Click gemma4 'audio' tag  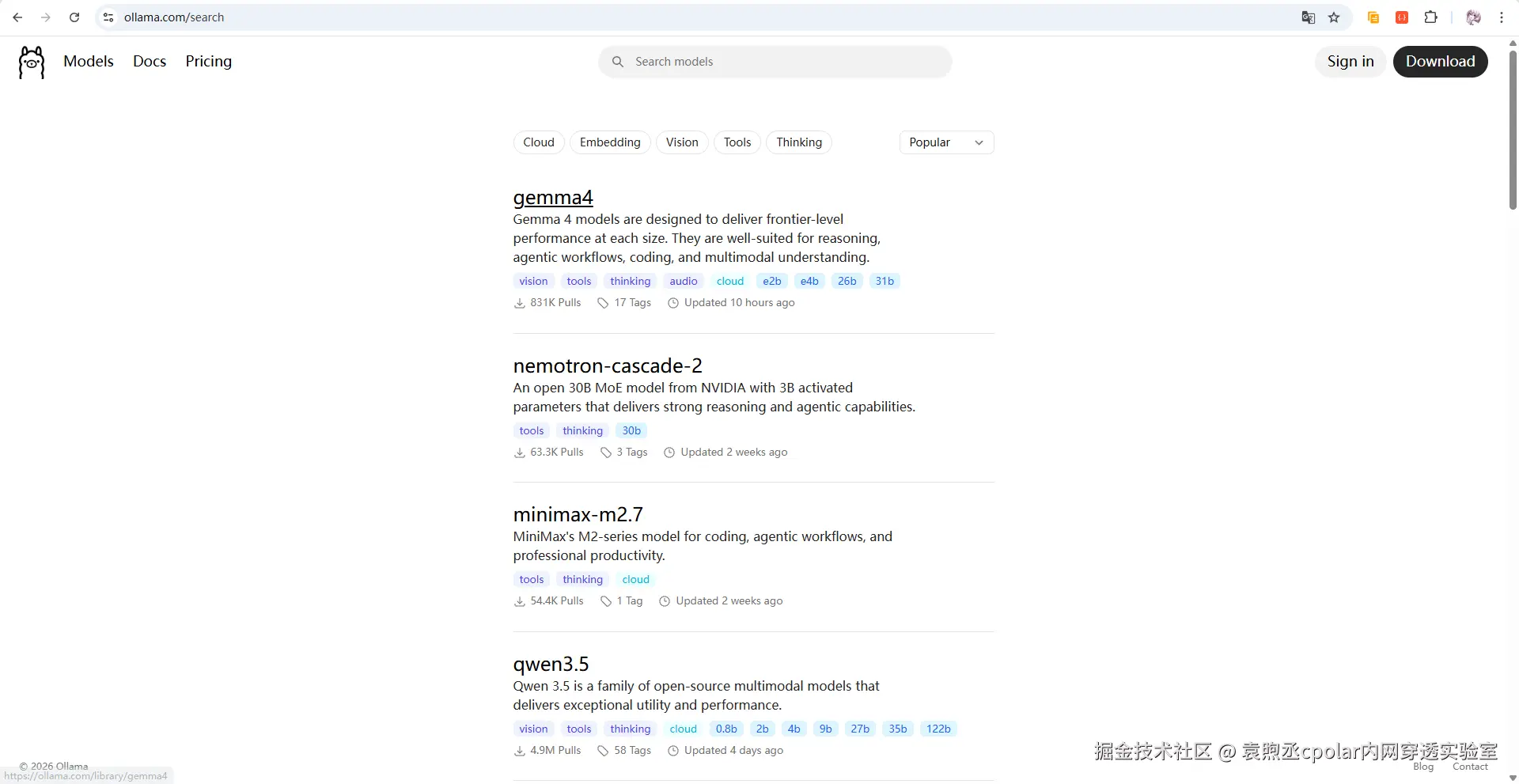pos(684,281)
